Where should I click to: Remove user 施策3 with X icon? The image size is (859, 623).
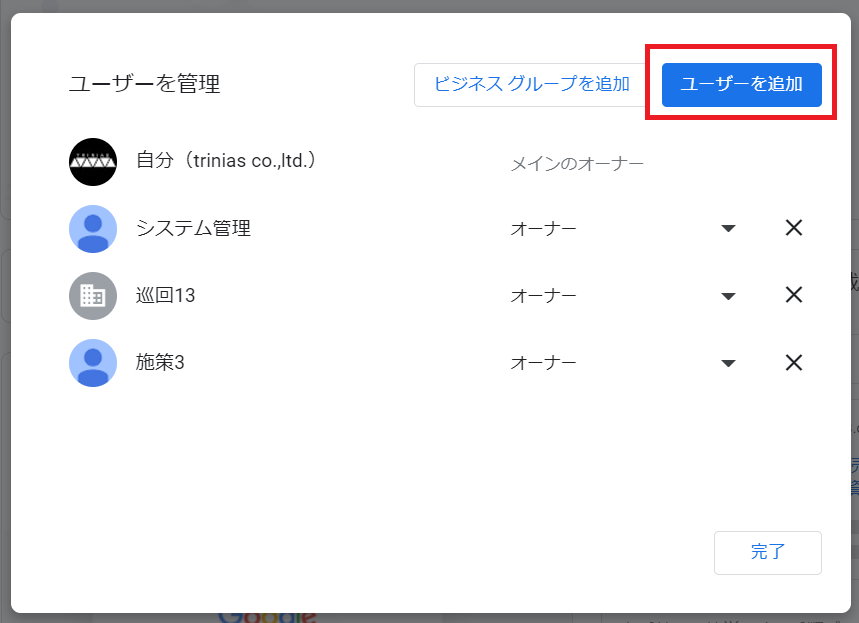(x=794, y=363)
